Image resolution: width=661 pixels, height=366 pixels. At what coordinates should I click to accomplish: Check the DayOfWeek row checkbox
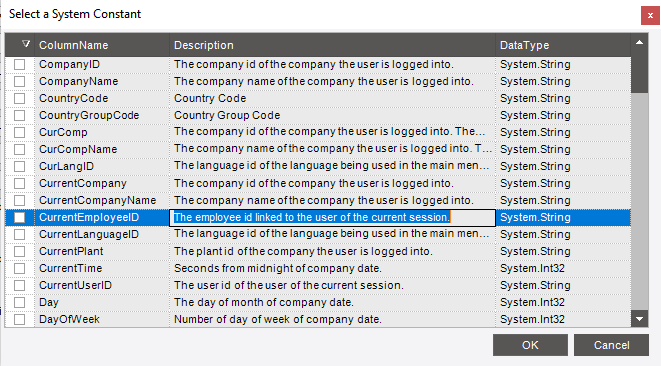pos(19,319)
